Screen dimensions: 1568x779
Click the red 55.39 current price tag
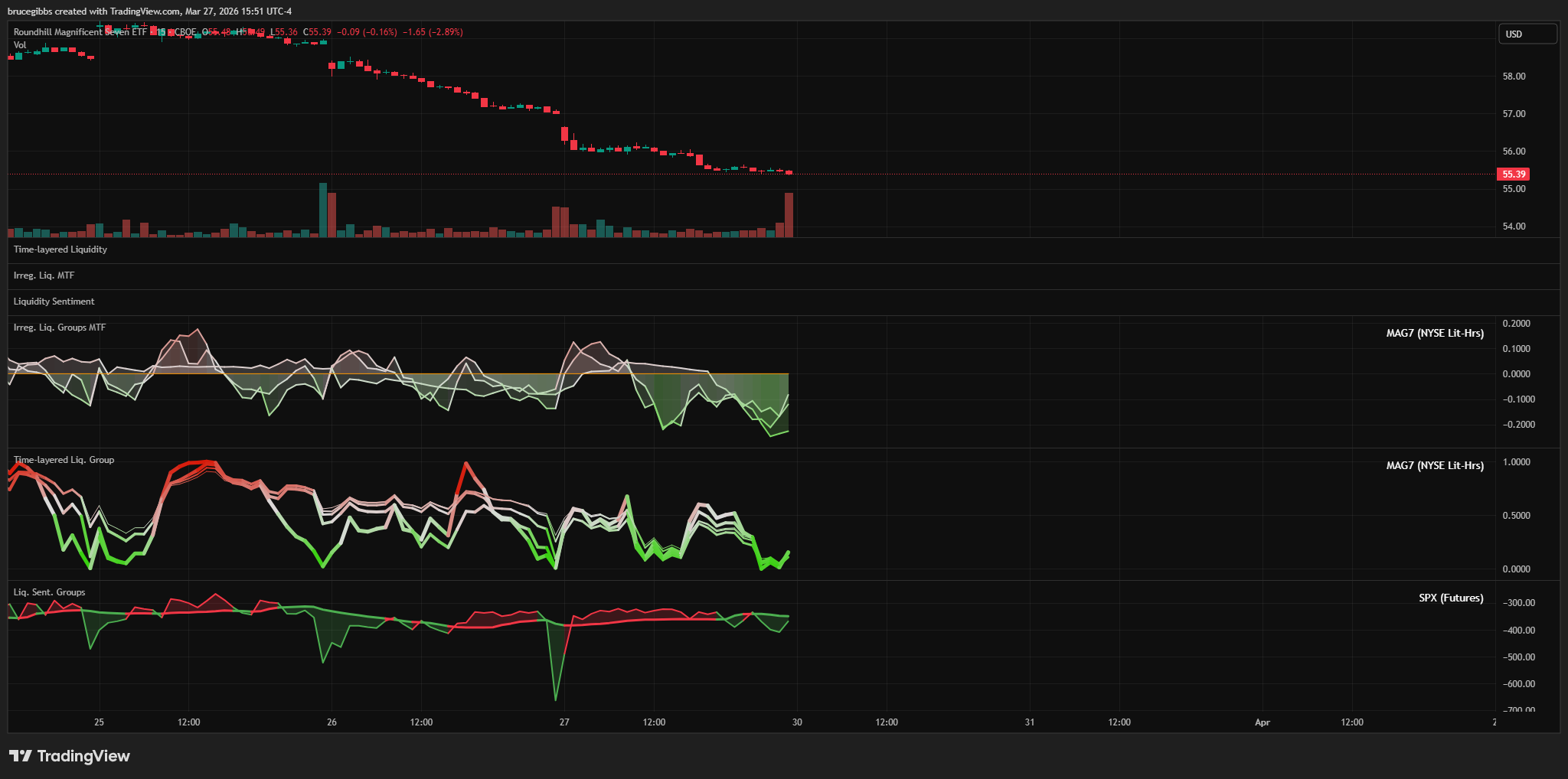click(x=1513, y=174)
